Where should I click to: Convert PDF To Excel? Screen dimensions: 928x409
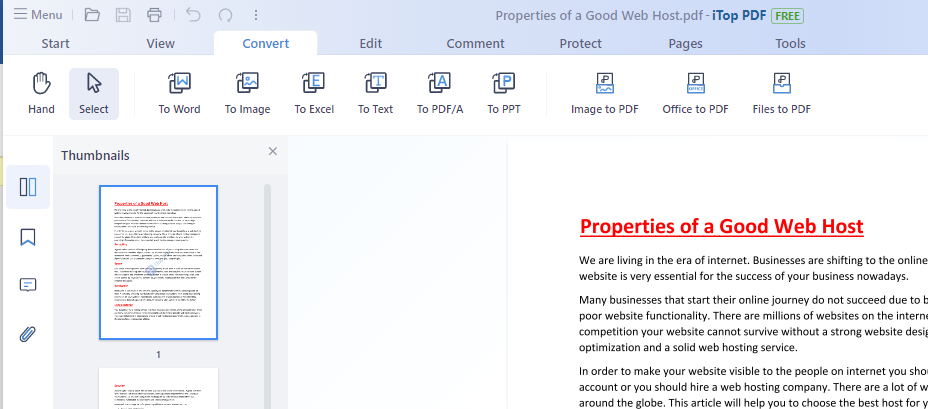click(314, 94)
